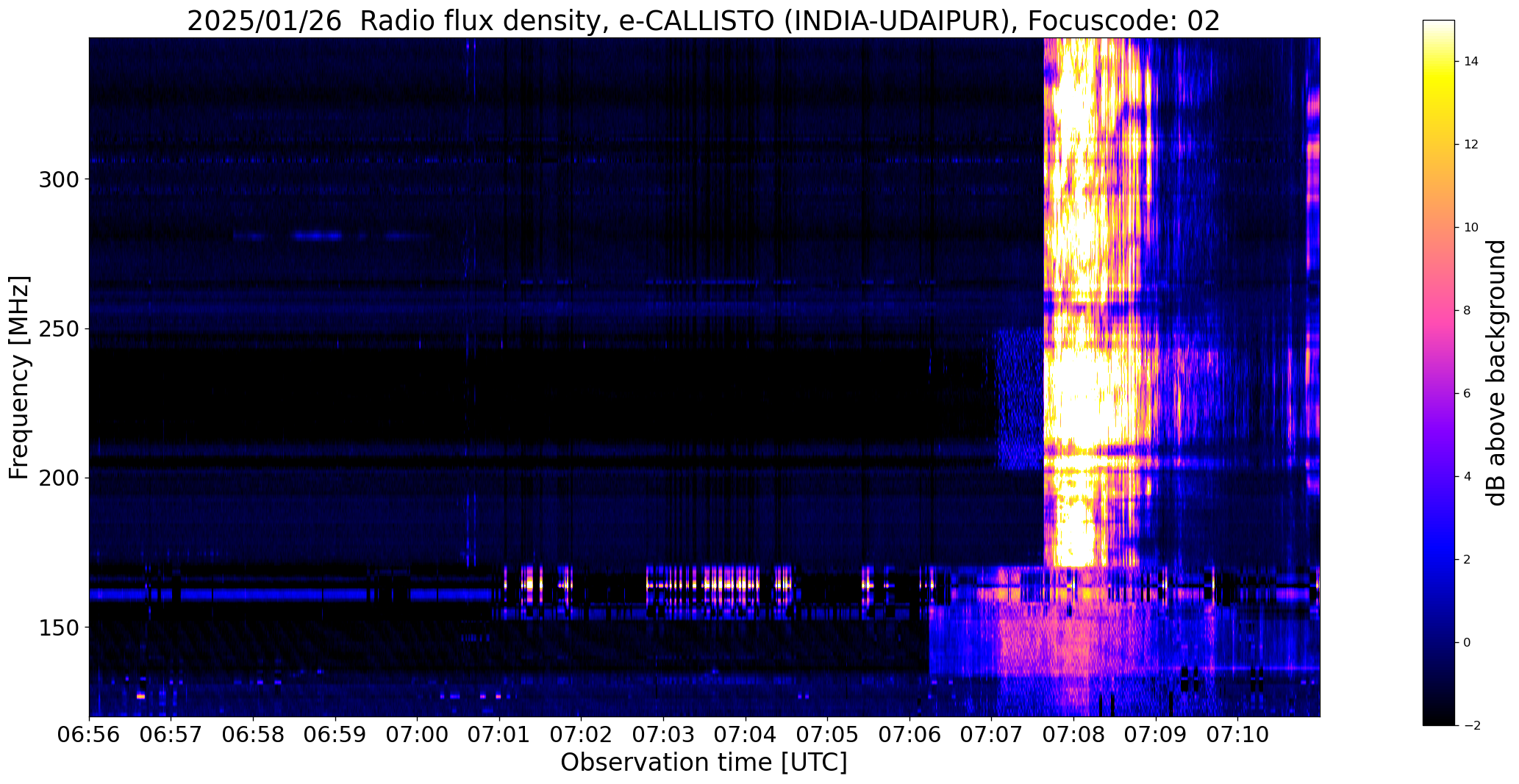Click the colorbar tick value 8
This screenshot has width=1519, height=784.
click(x=1468, y=311)
